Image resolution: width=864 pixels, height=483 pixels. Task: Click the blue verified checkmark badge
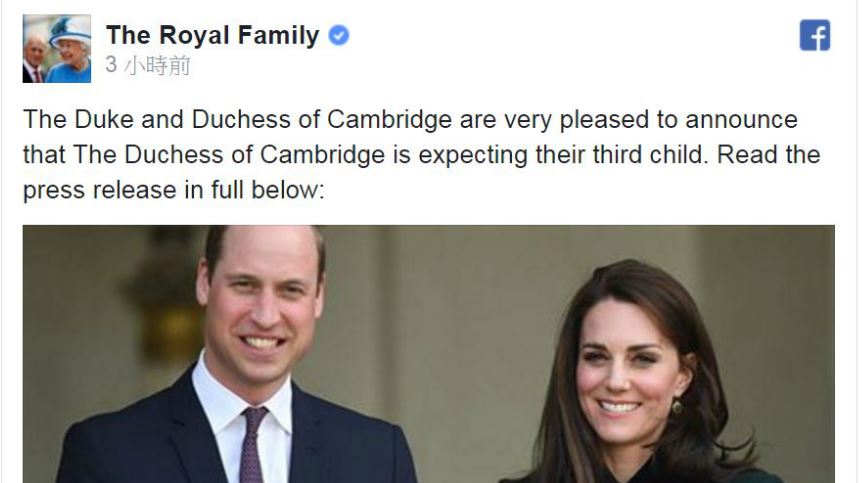[339, 36]
